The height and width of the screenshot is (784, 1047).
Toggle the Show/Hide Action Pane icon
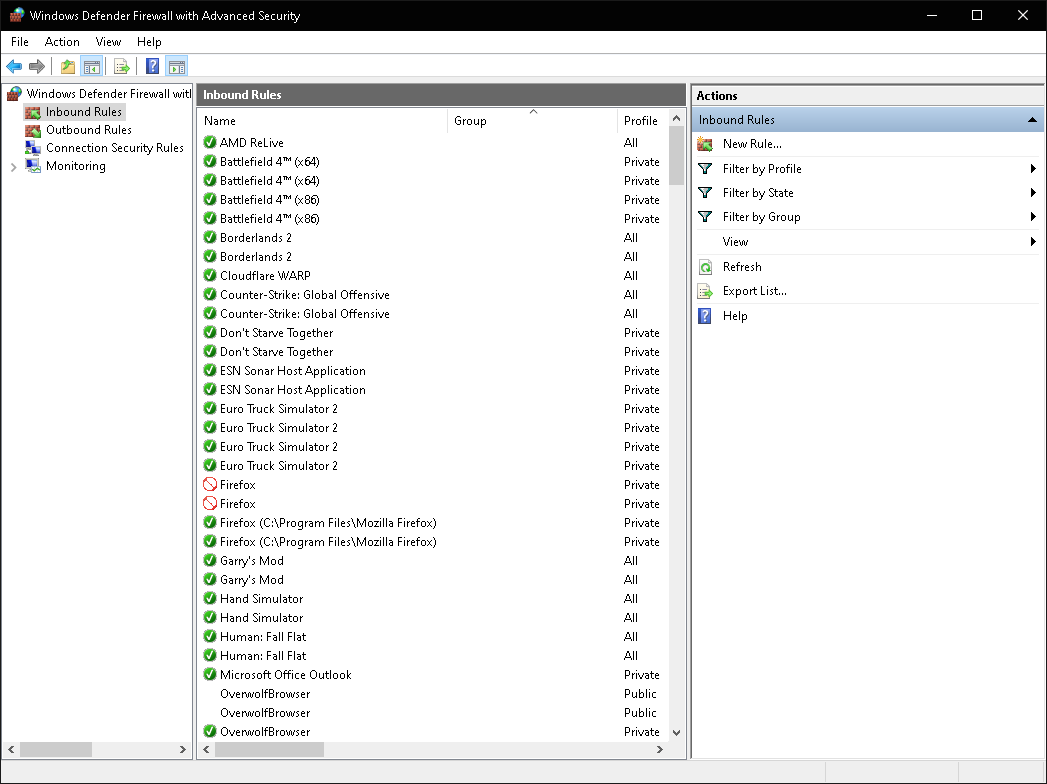point(177,66)
